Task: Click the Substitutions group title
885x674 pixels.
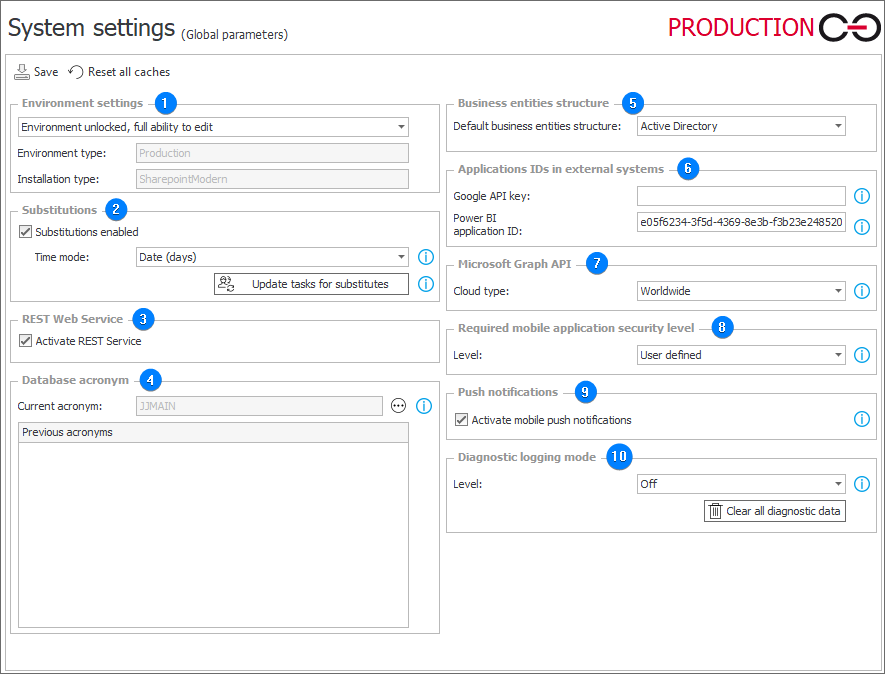Action: [59, 209]
